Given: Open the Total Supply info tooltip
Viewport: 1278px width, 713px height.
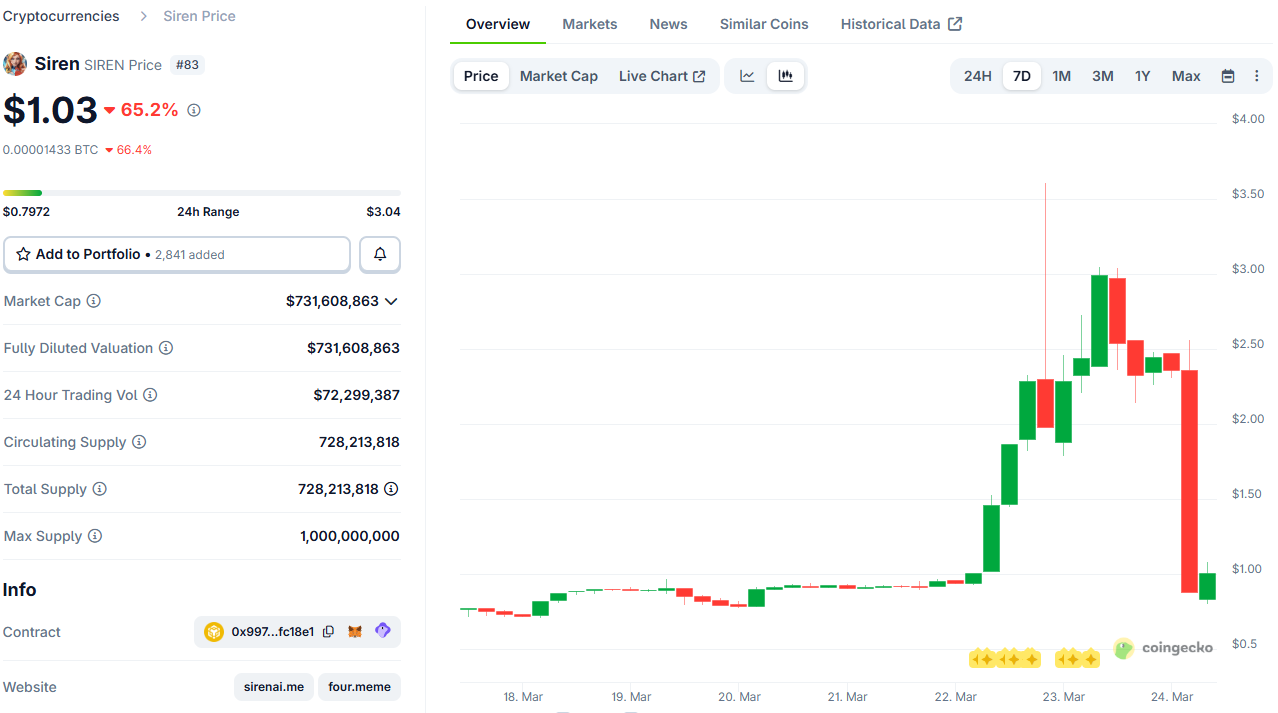Looking at the screenshot, I should click(98, 489).
